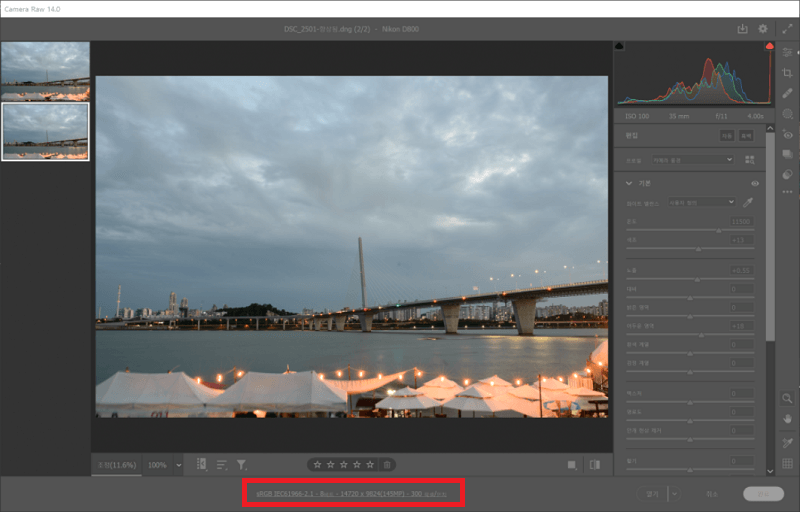
Task: Open the Red Eye removal tool
Action: click(787, 134)
